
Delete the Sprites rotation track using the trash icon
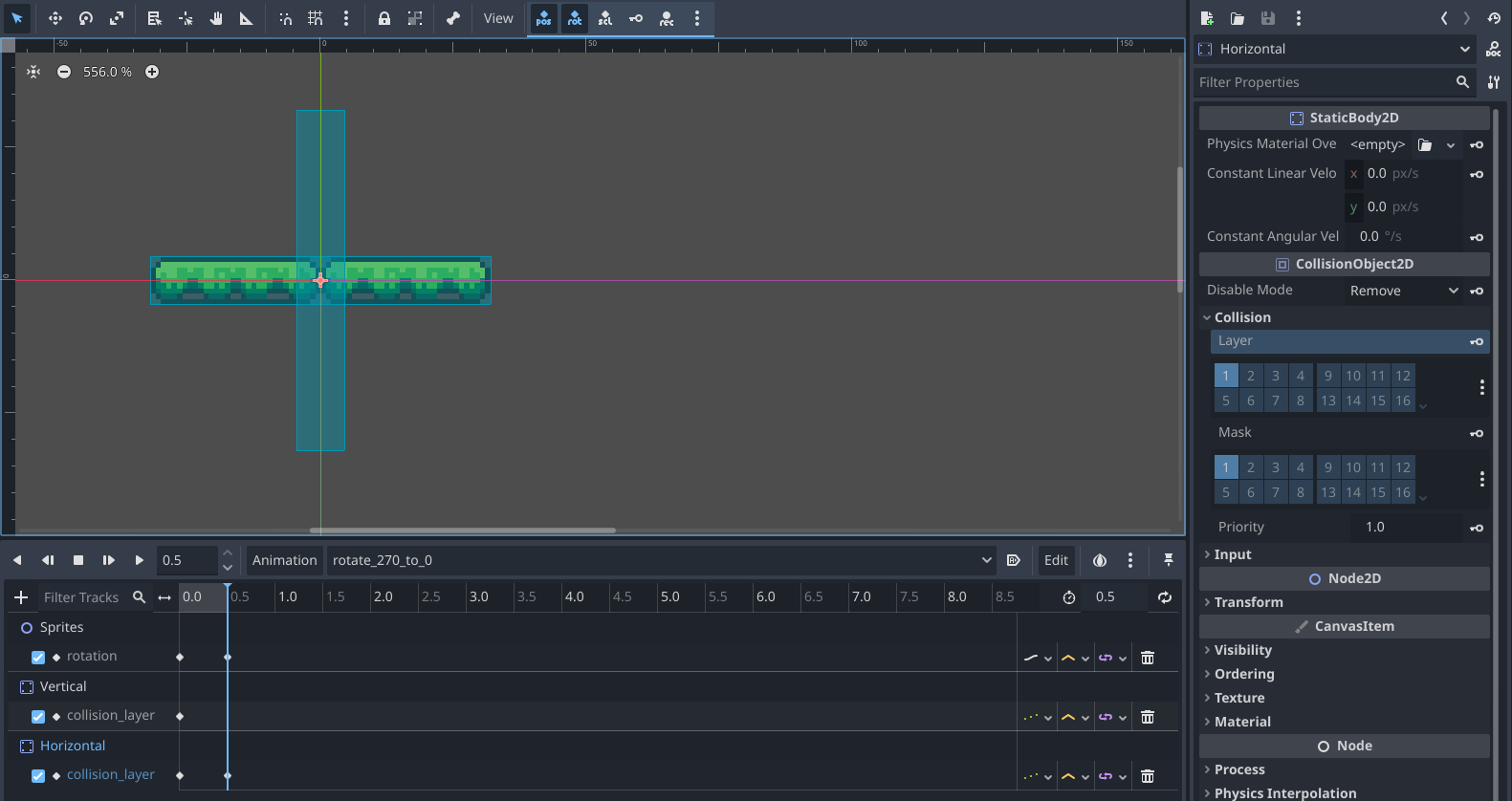1148,658
